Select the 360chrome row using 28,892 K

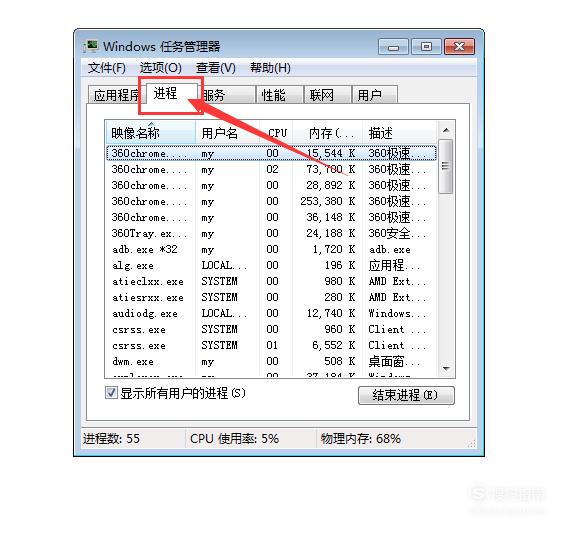click(271, 185)
